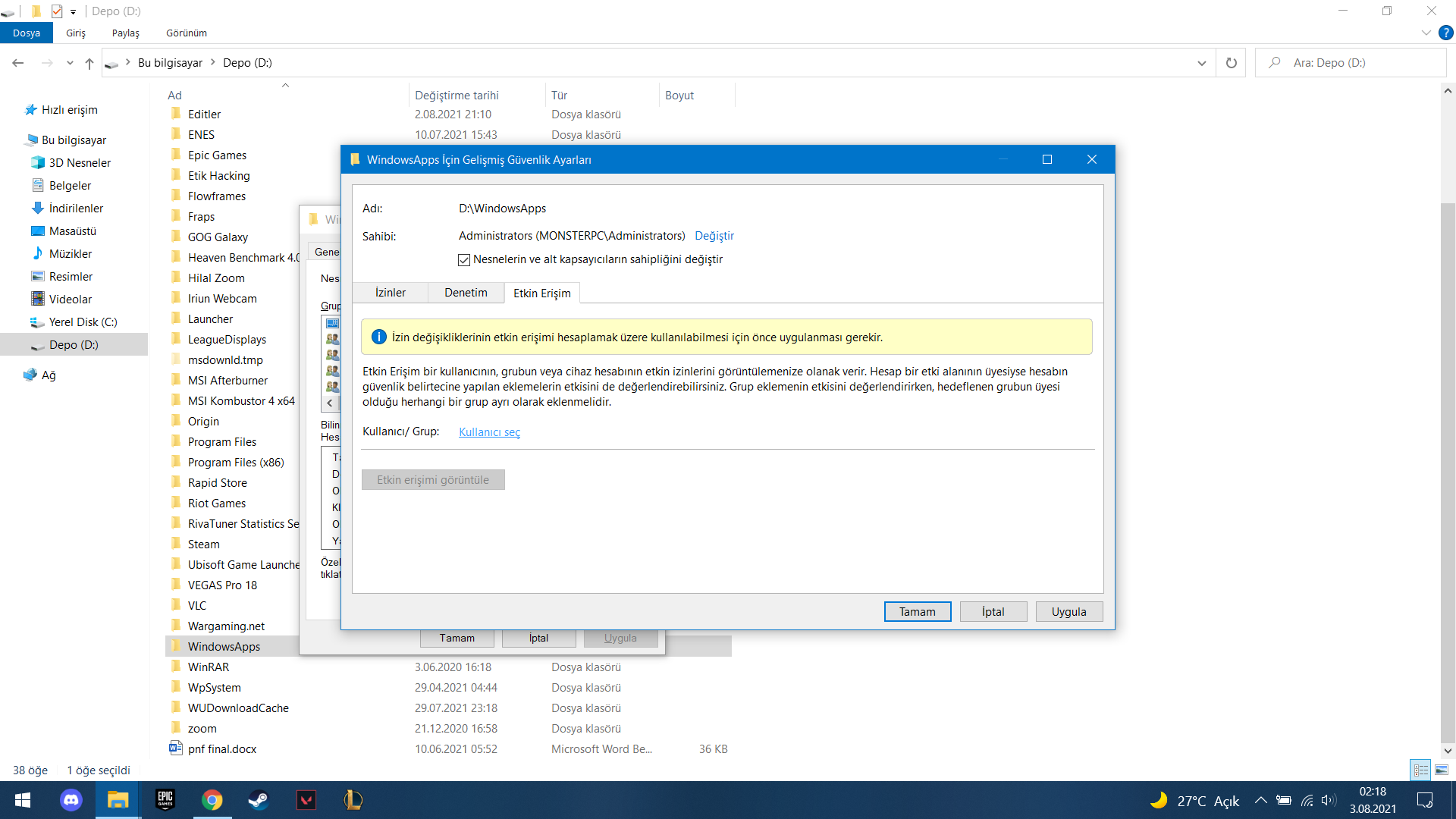This screenshot has width=1456, height=819.
Task: Click the refresh icon beside address bar
Action: tap(1232, 63)
